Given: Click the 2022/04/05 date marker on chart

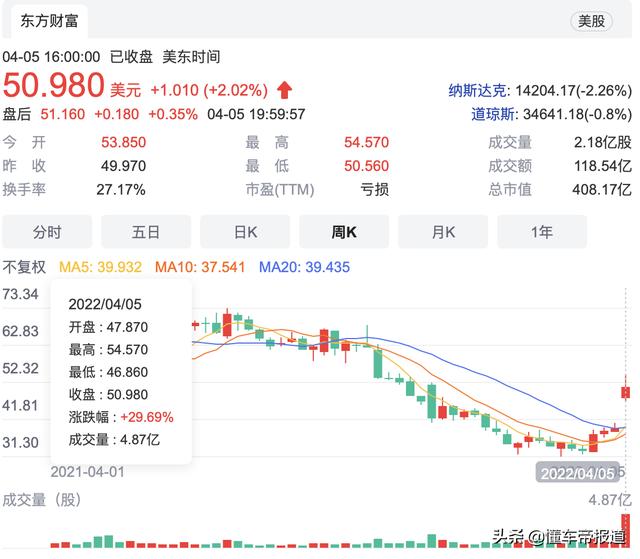Looking at the screenshot, I should pyautogui.click(x=577, y=473).
